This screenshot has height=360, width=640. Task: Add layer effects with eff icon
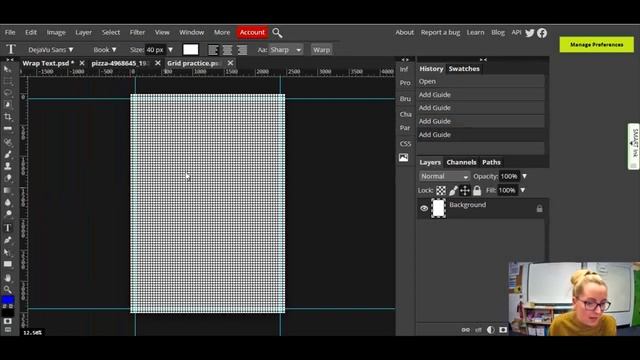(478, 330)
